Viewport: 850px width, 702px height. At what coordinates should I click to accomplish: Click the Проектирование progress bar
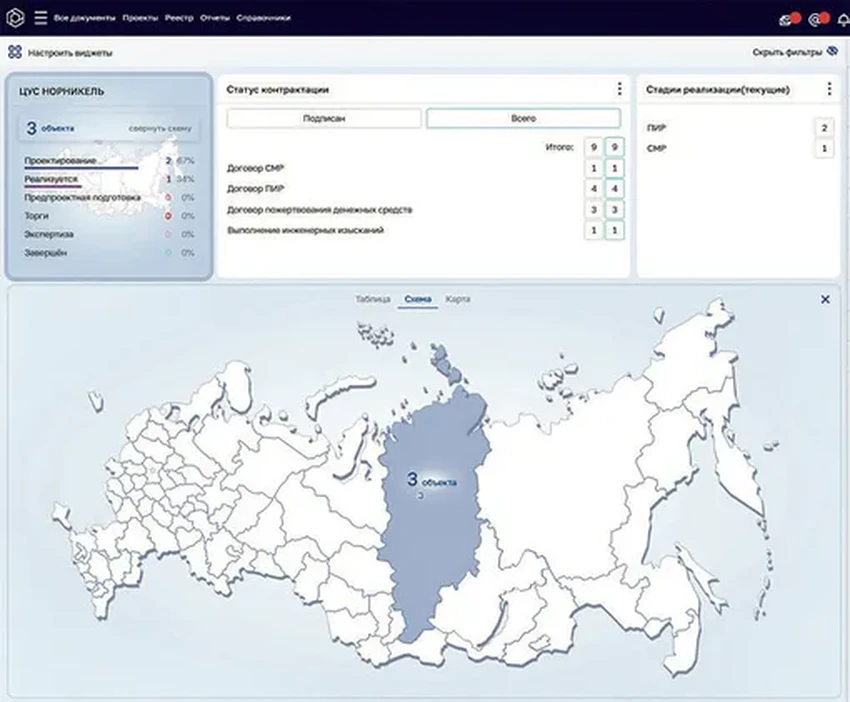[82, 167]
